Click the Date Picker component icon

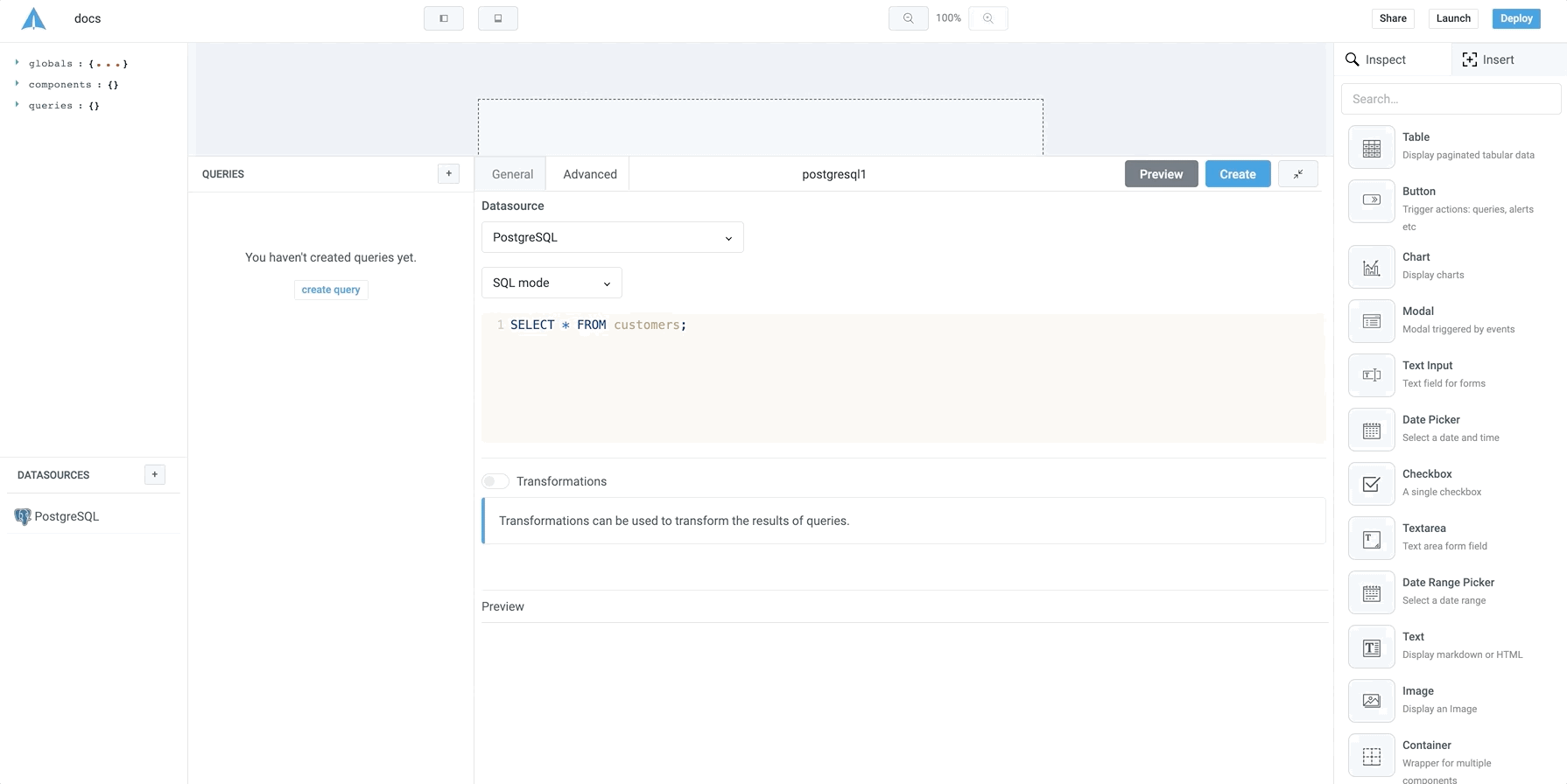[x=1371, y=430]
